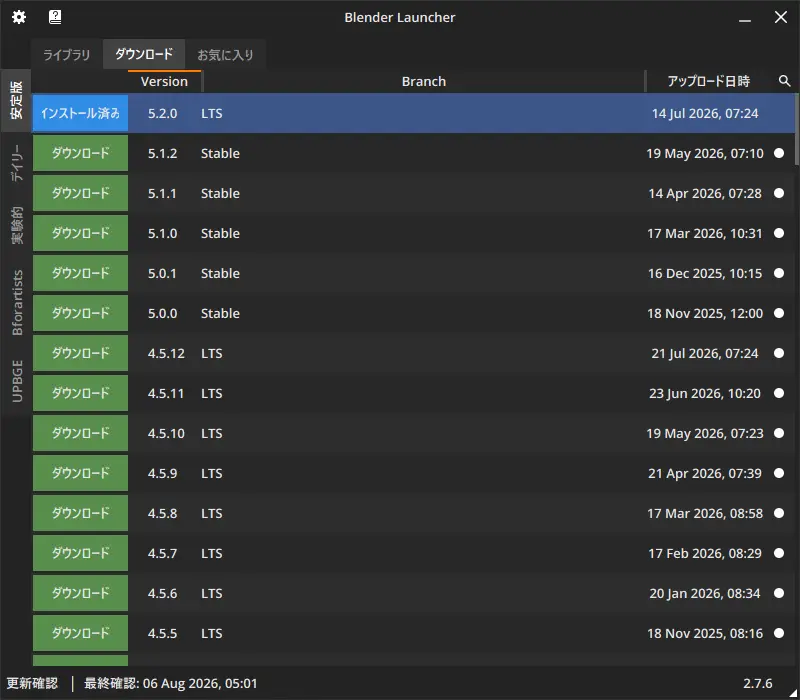Click the 5.2.0 version number
The height and width of the screenshot is (700, 800).
pyautogui.click(x=163, y=113)
